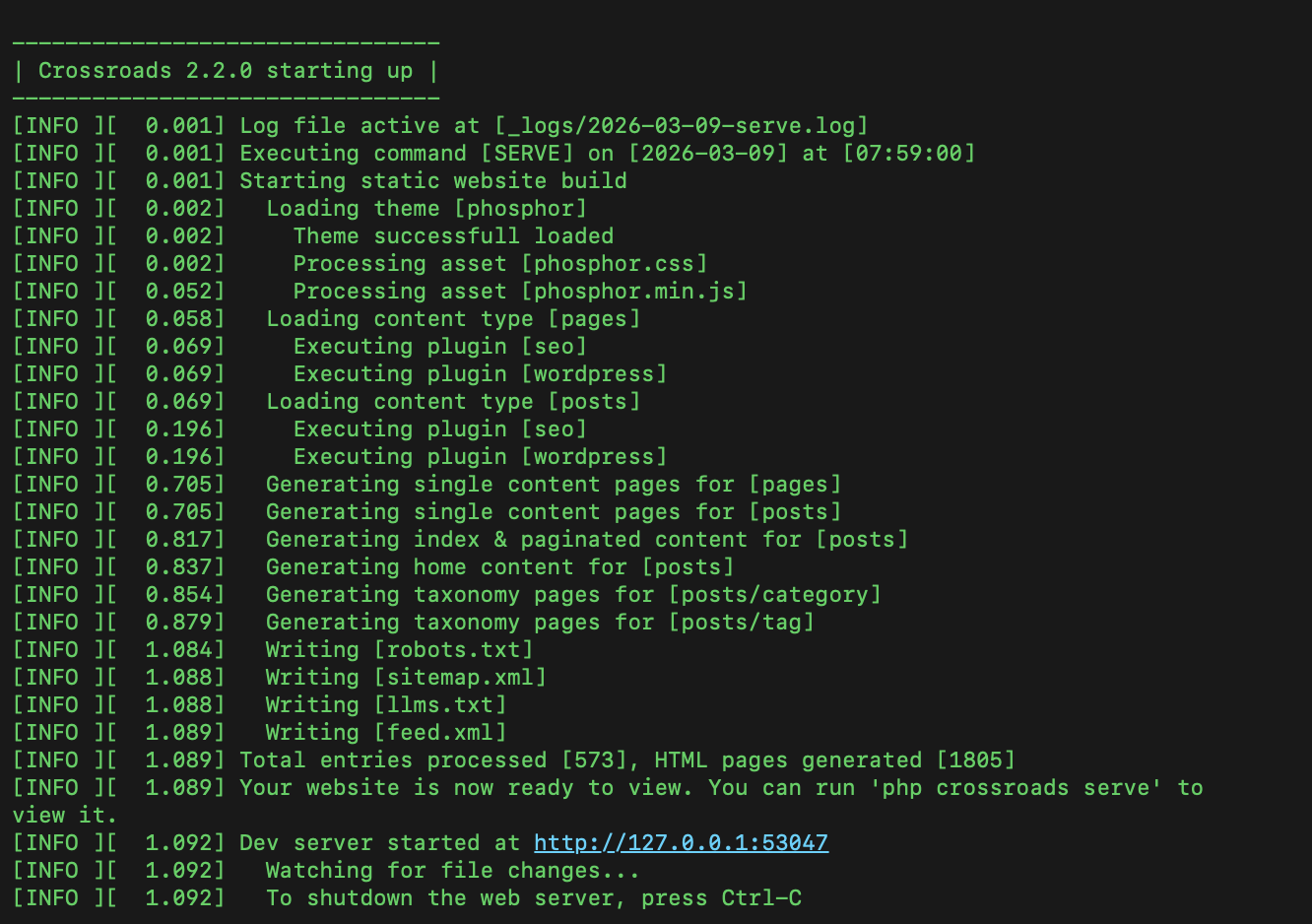1312x924 pixels.
Task: Click the feed.xml file name
Action: (440, 733)
